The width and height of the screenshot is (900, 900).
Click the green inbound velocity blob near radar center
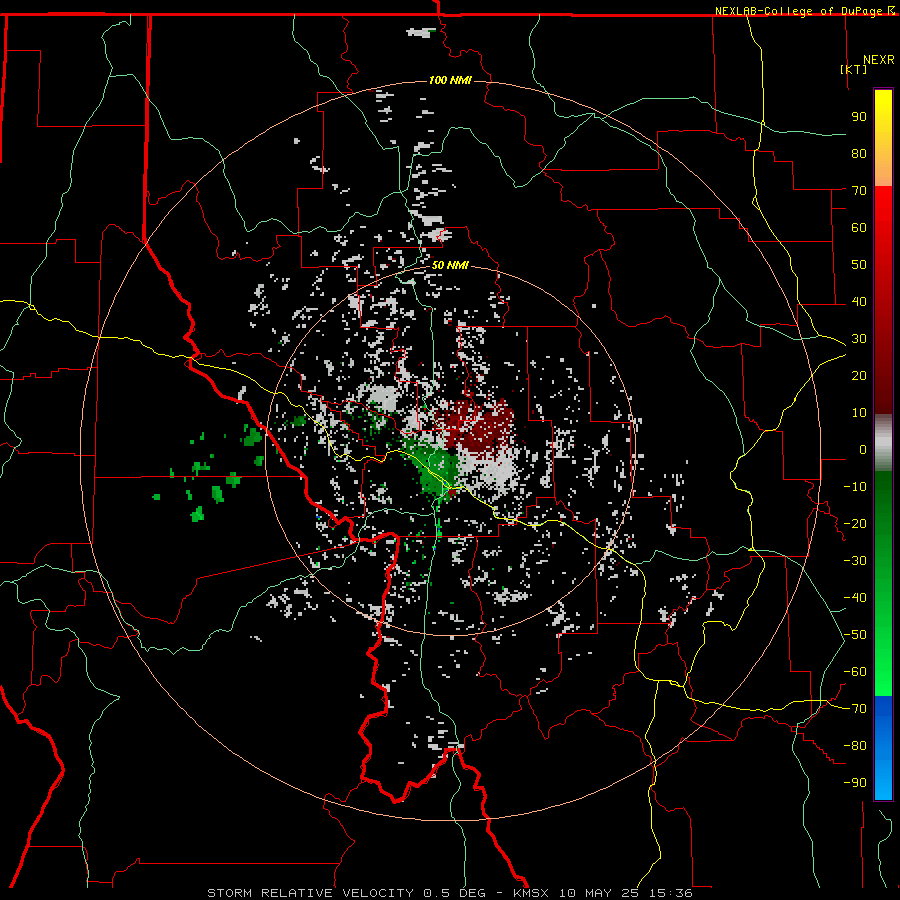[x=435, y=466]
